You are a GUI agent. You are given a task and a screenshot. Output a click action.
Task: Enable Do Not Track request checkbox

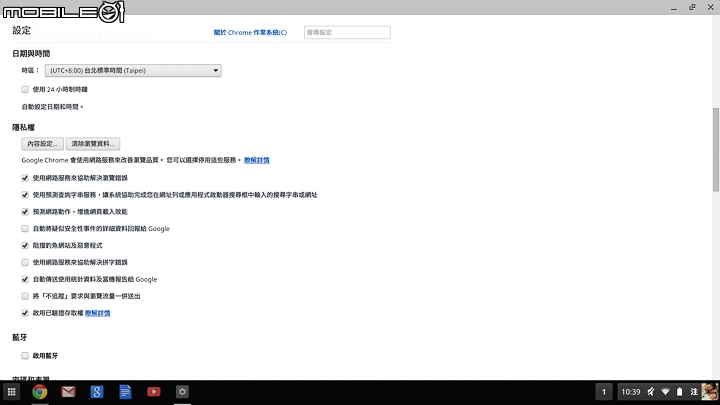25,296
